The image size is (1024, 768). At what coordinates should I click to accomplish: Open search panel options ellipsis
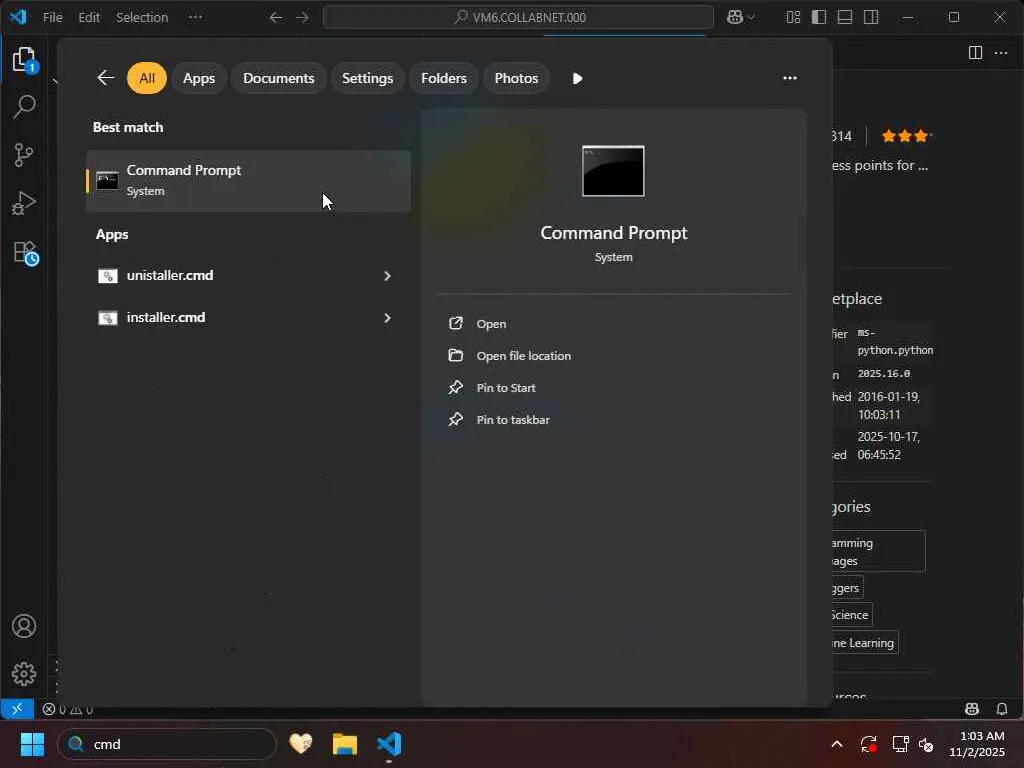pyautogui.click(x=790, y=78)
